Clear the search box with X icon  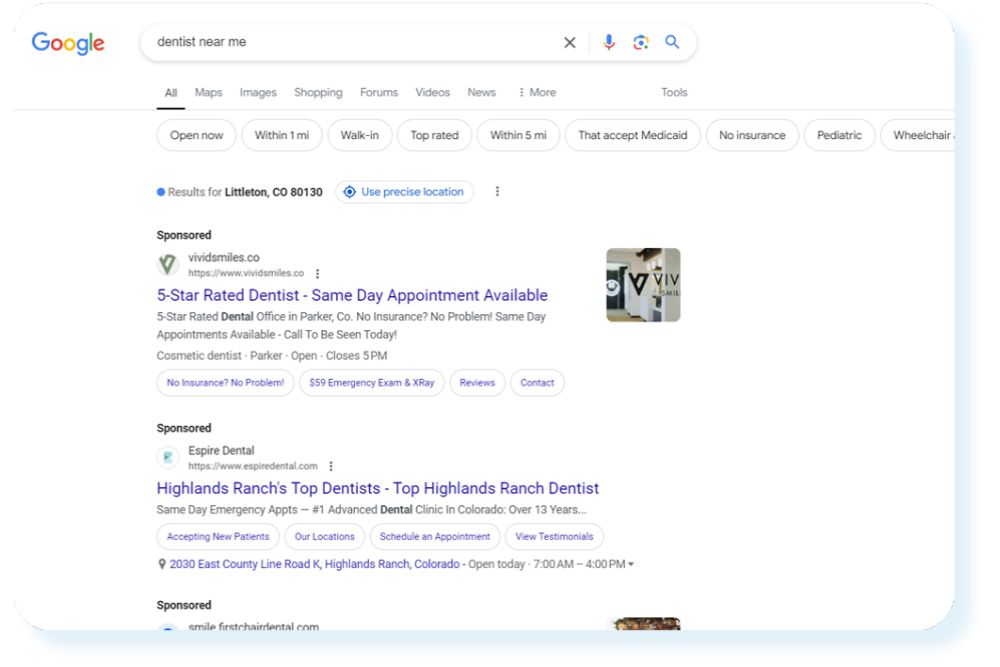point(570,43)
